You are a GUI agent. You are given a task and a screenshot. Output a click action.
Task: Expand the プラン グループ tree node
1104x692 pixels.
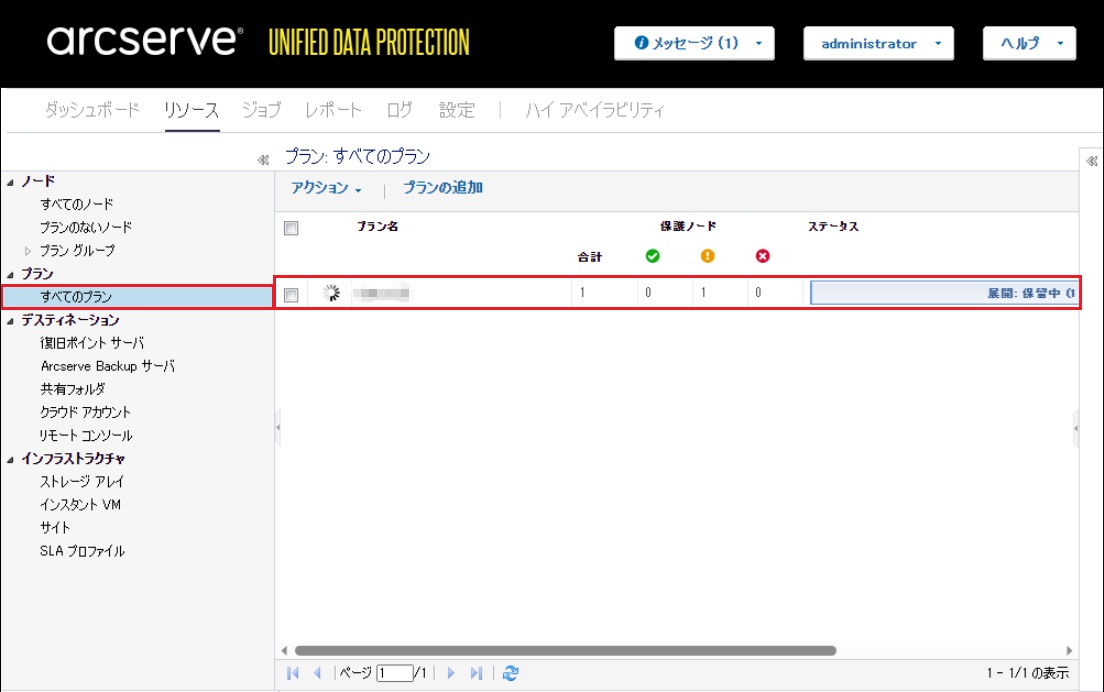(x=28, y=251)
